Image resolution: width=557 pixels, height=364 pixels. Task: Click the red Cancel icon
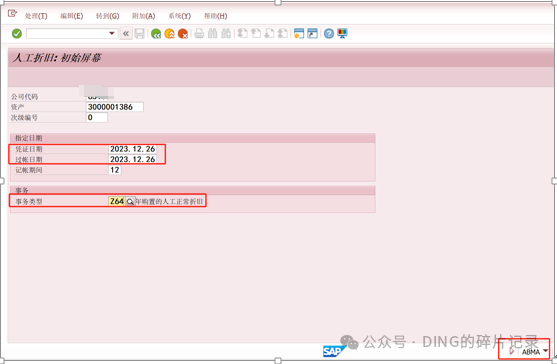pos(183,34)
